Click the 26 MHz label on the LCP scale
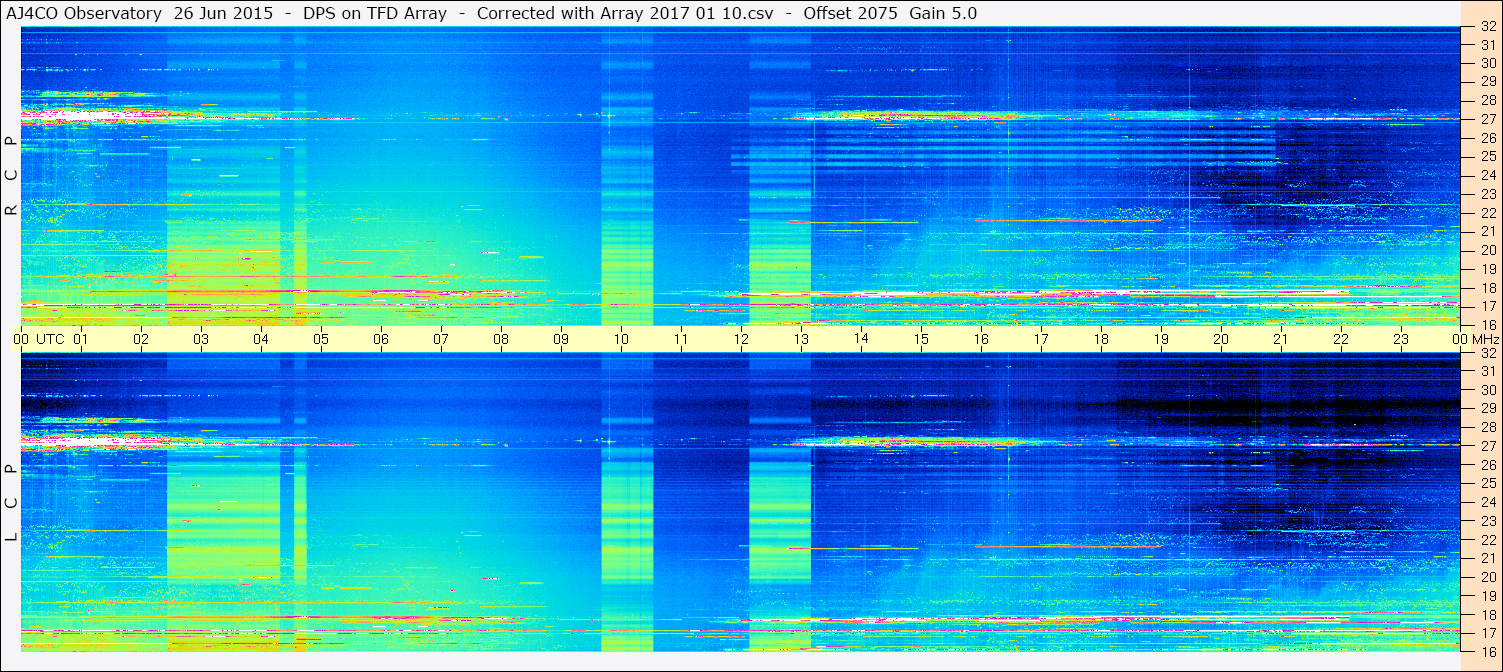The height and width of the screenshot is (672, 1503). [x=1487, y=465]
